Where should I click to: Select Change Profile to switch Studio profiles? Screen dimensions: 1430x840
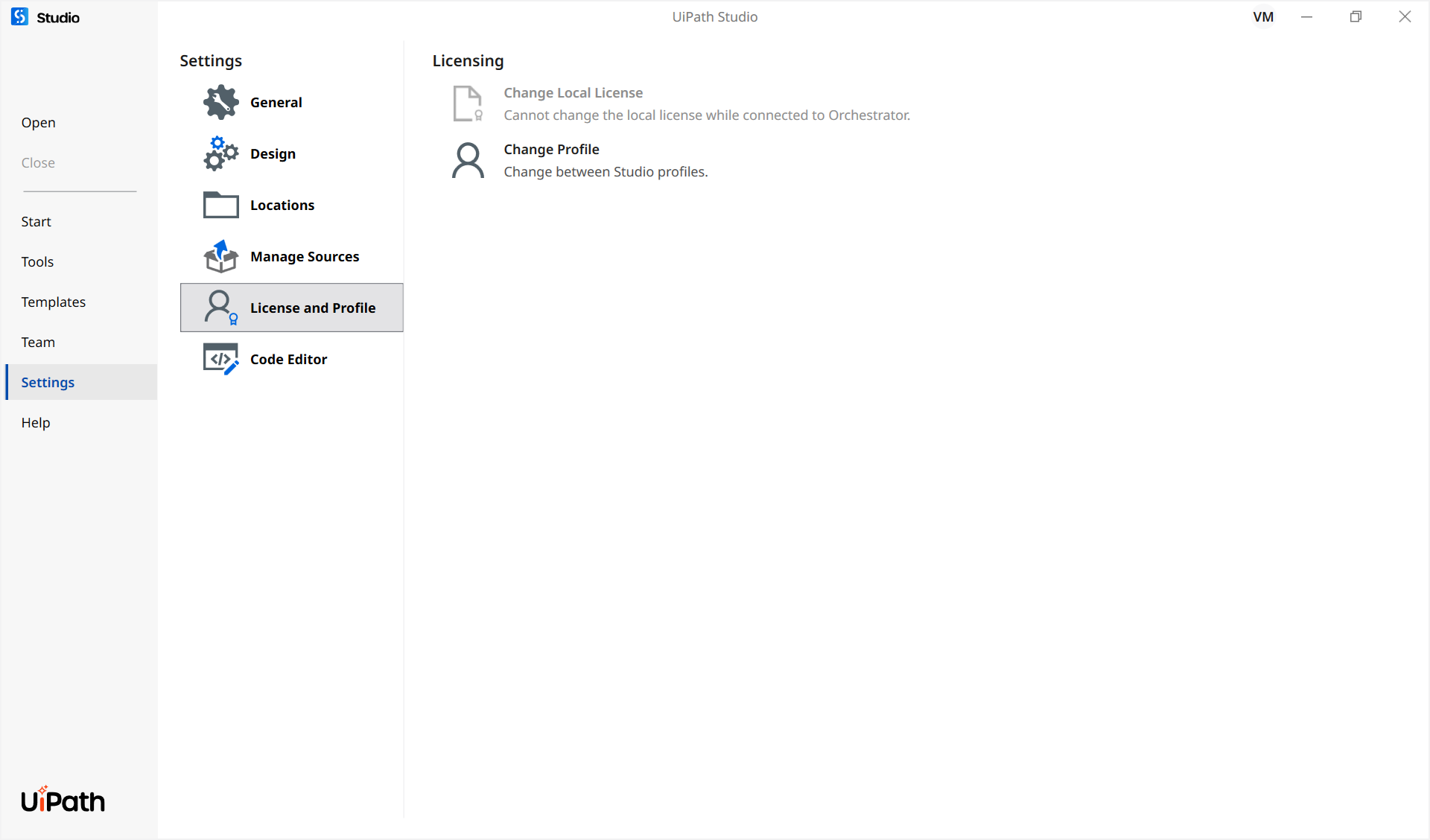(x=551, y=149)
